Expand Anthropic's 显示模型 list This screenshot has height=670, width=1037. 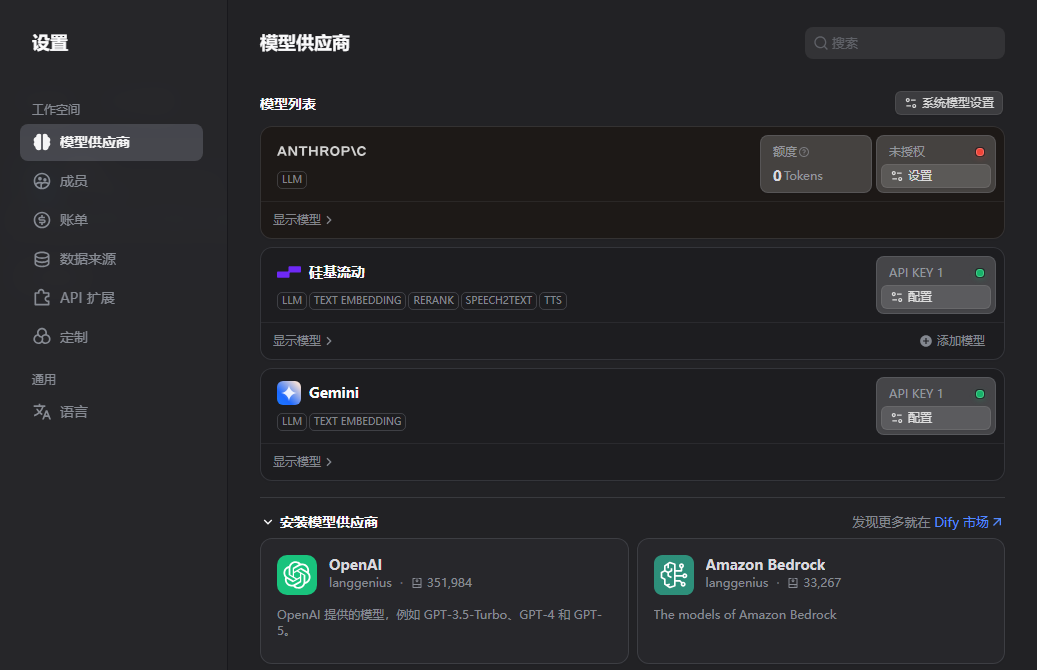tap(302, 220)
